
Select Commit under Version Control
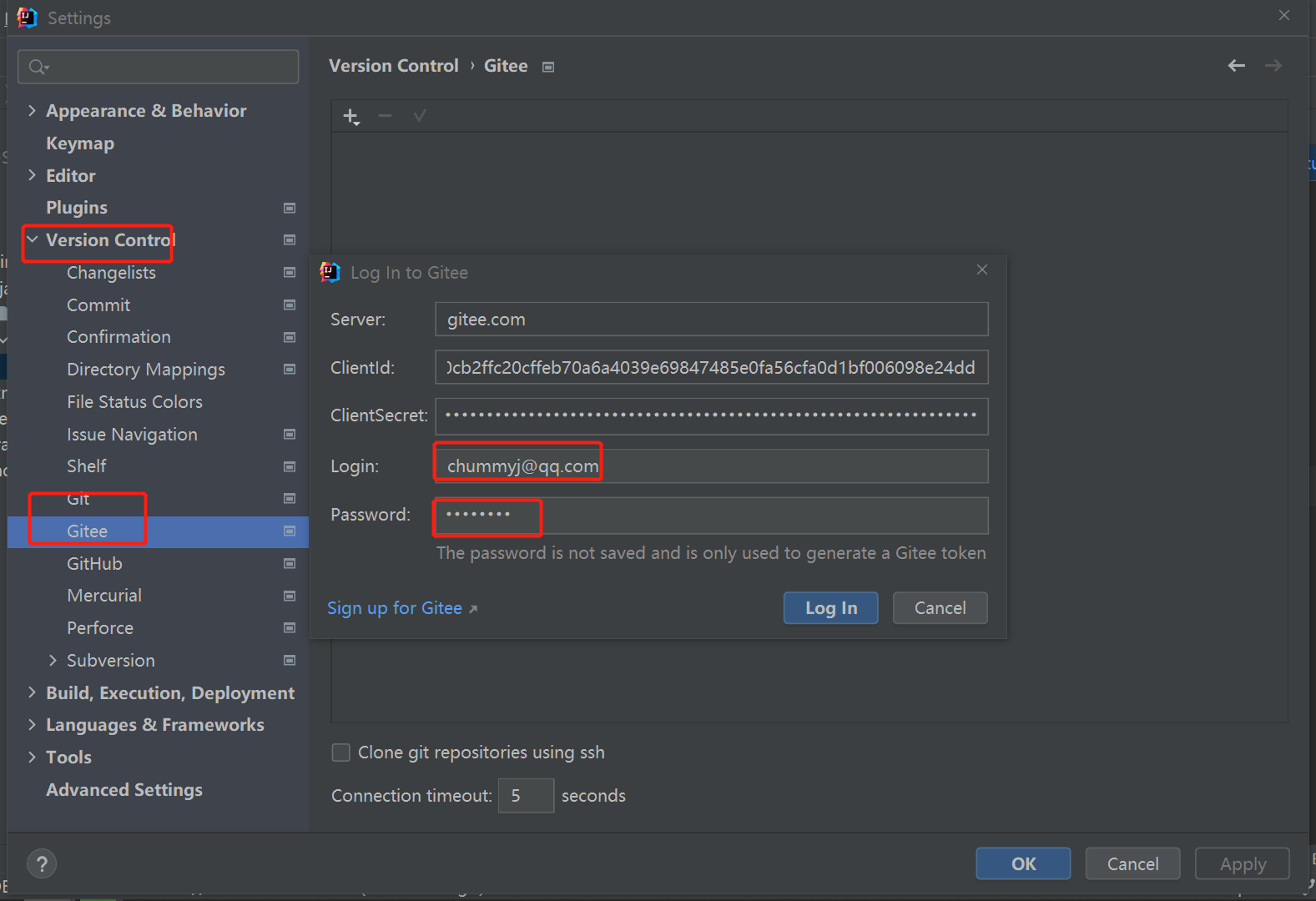point(98,305)
